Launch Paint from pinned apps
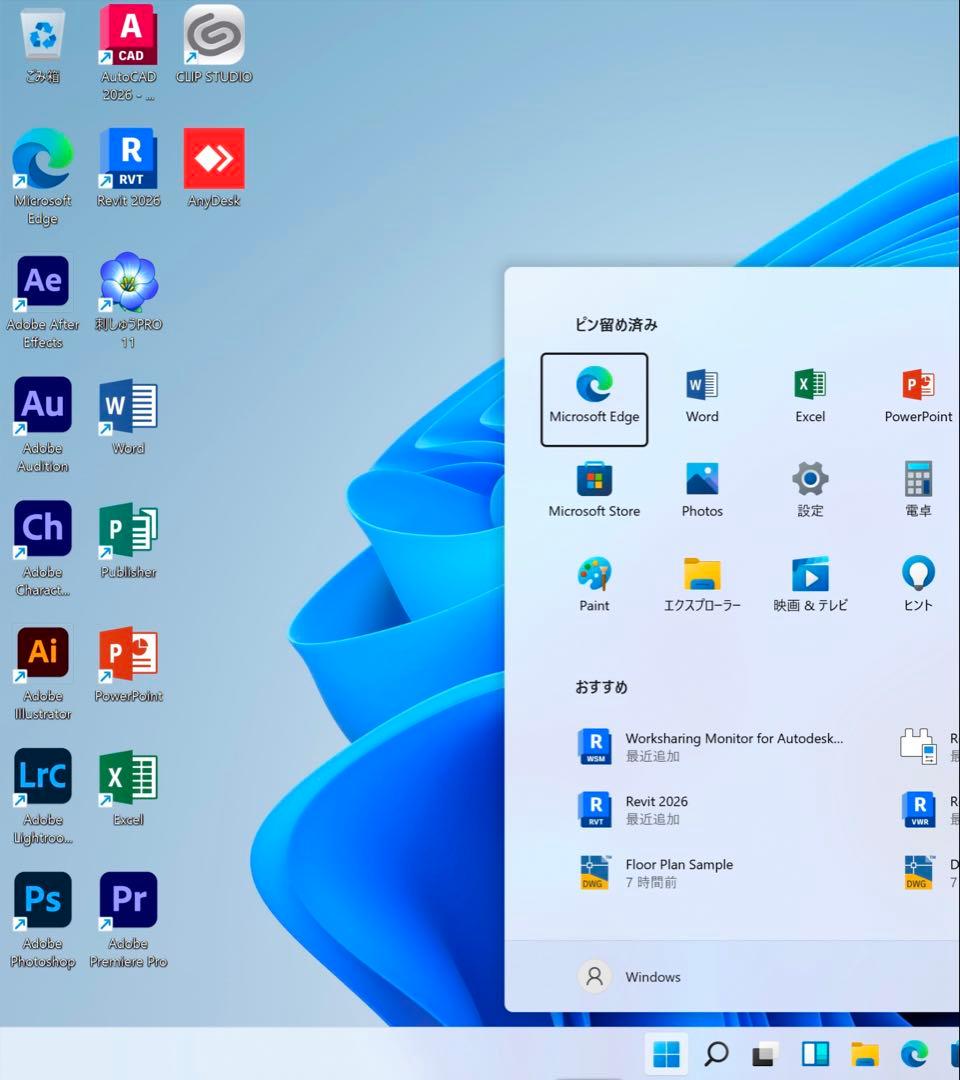The image size is (960, 1080). (x=594, y=585)
